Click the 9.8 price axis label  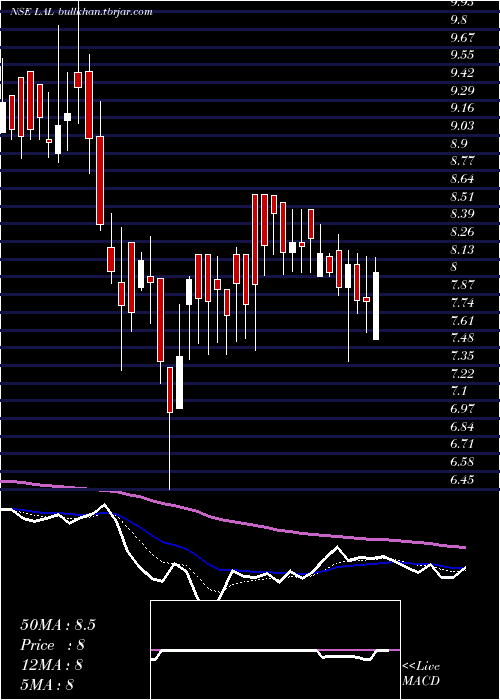458,20
